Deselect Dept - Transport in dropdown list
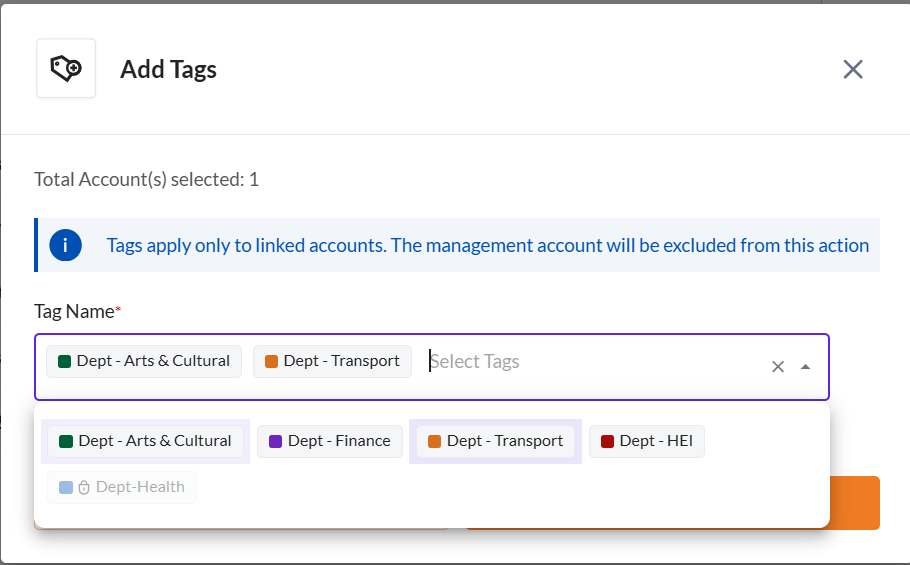The height and width of the screenshot is (565, 910). point(495,441)
